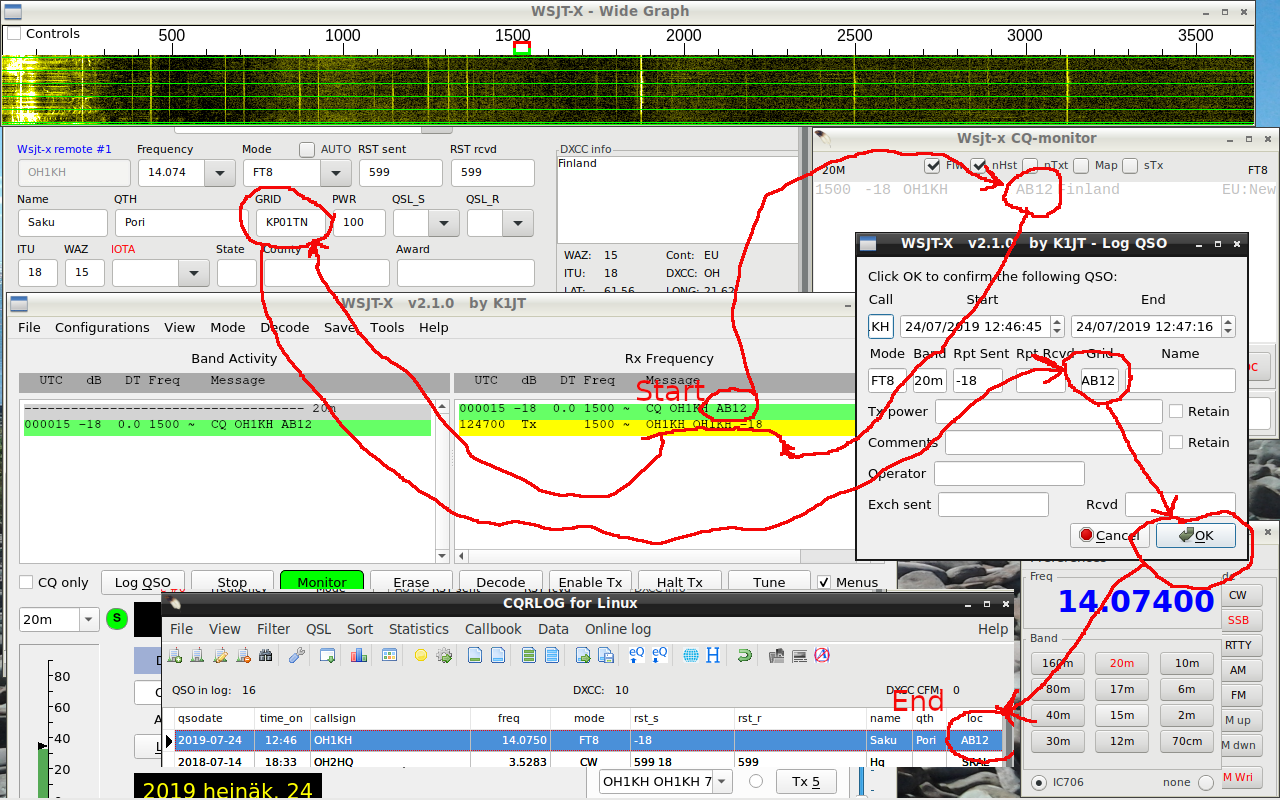Image resolution: width=1280 pixels, height=800 pixels.
Task: Click the Edit QSO pencil icon in CQRLOG
Action: point(220,655)
